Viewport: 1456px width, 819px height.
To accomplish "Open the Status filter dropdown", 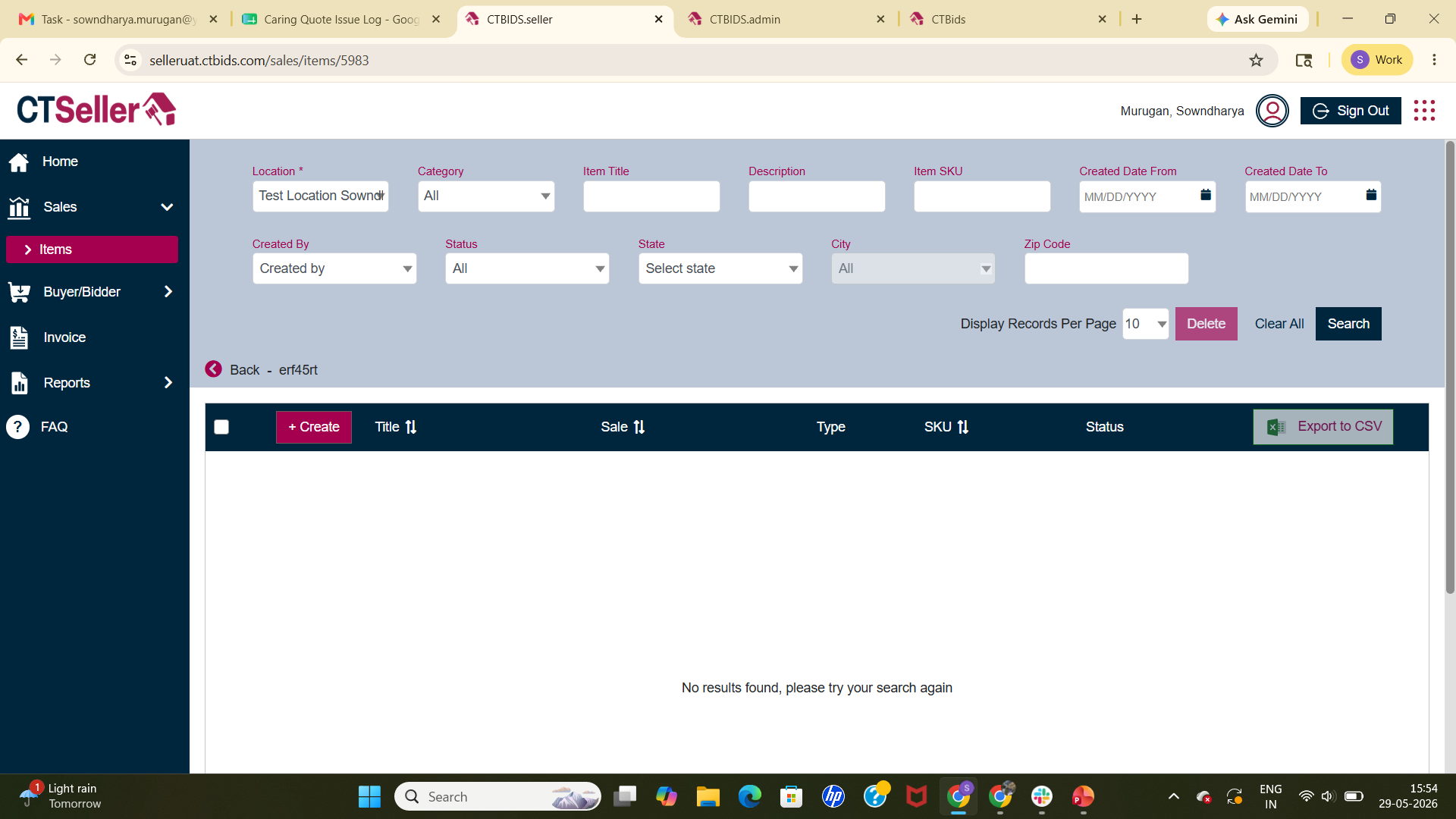I will point(527,268).
